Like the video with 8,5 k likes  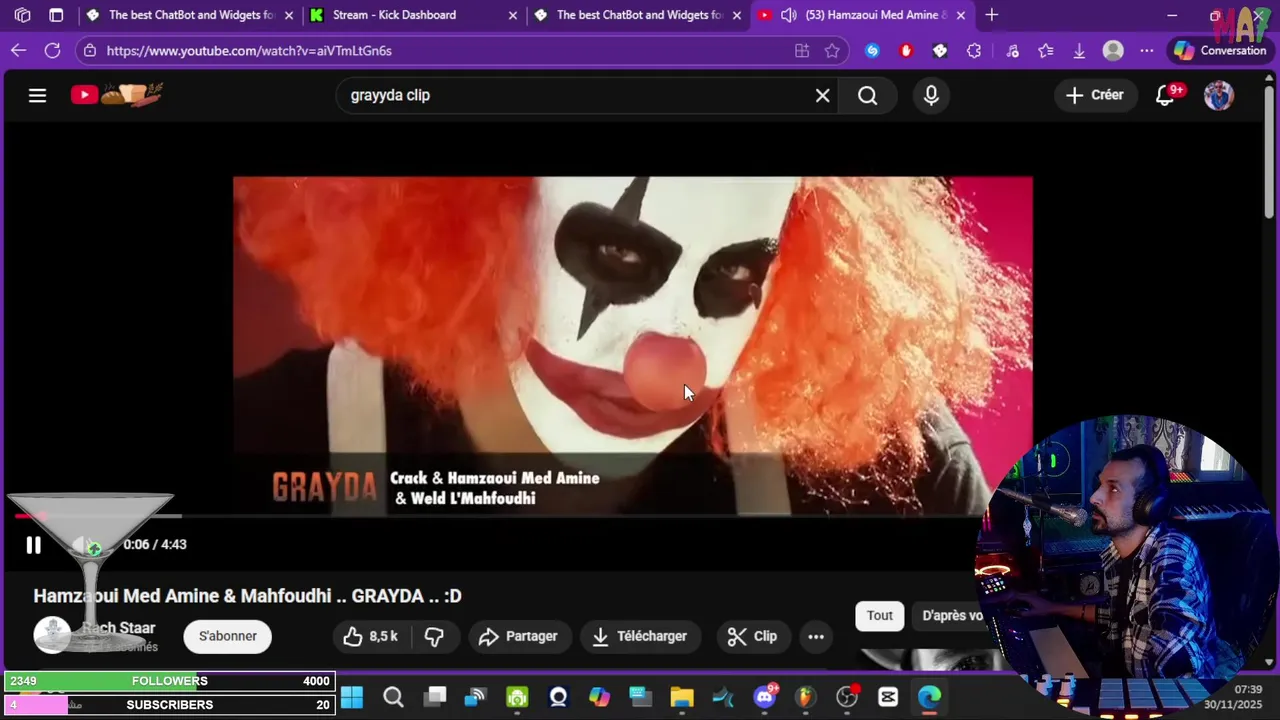pyautogui.click(x=370, y=636)
